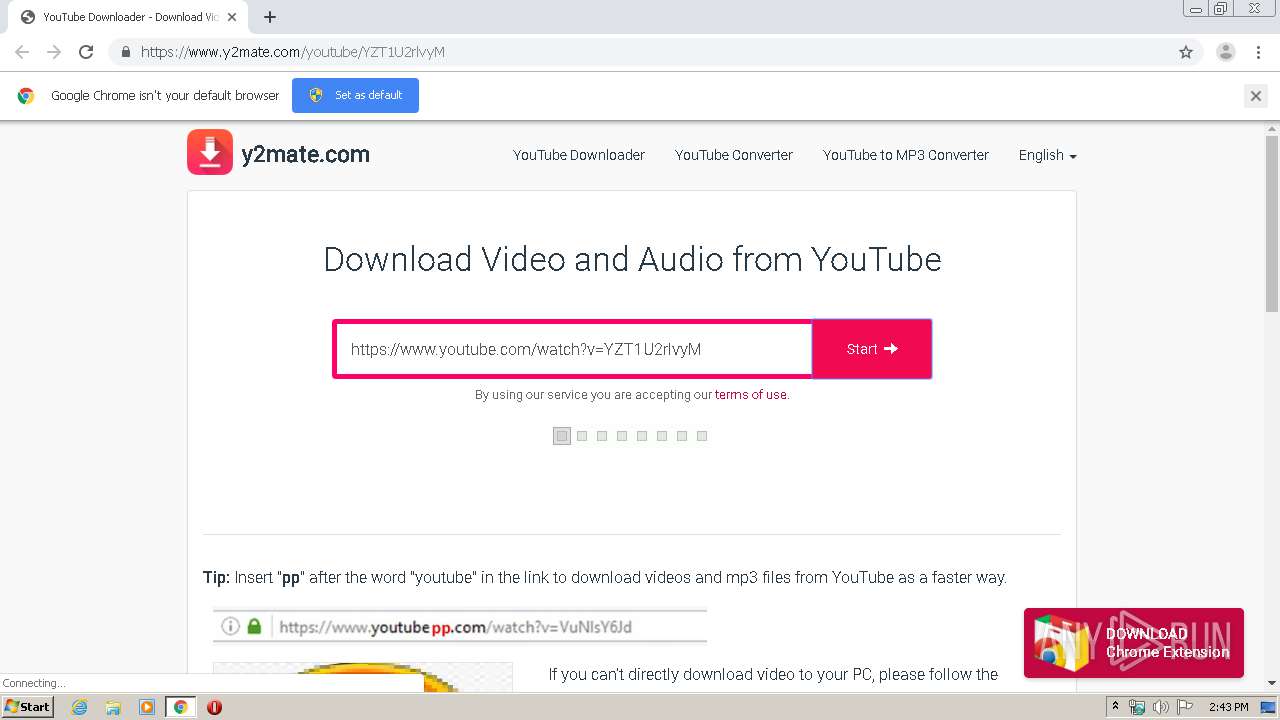Image resolution: width=1280 pixels, height=720 pixels.
Task: Open a new browser tab
Action: [x=270, y=17]
